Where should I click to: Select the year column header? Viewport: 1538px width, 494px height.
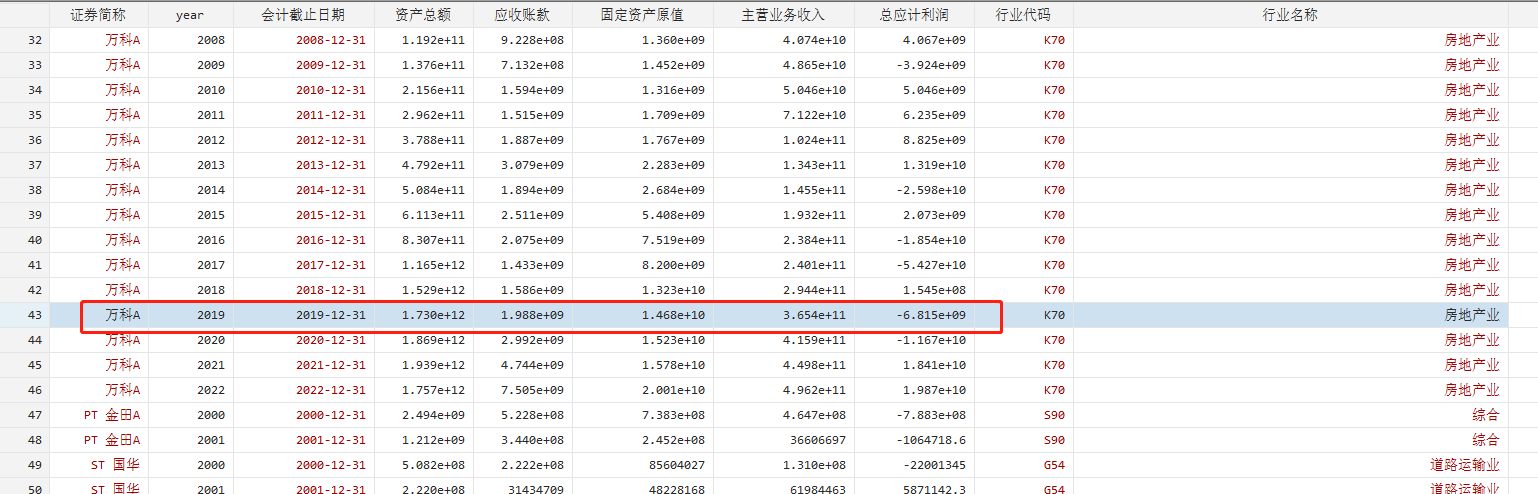click(x=190, y=15)
